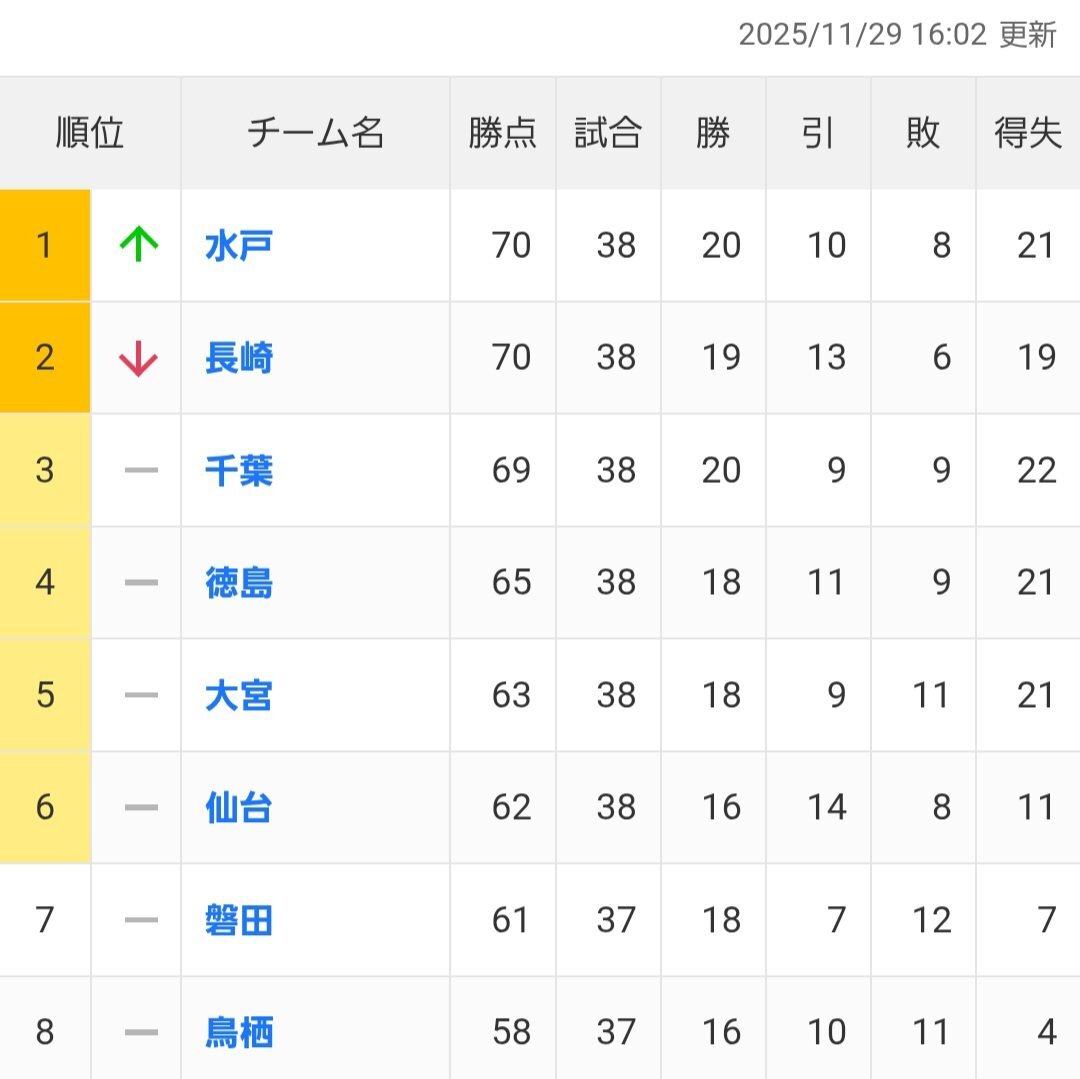1080x1079 pixels.
Task: Click the red down arrow beside 長崎
Action: [x=139, y=358]
